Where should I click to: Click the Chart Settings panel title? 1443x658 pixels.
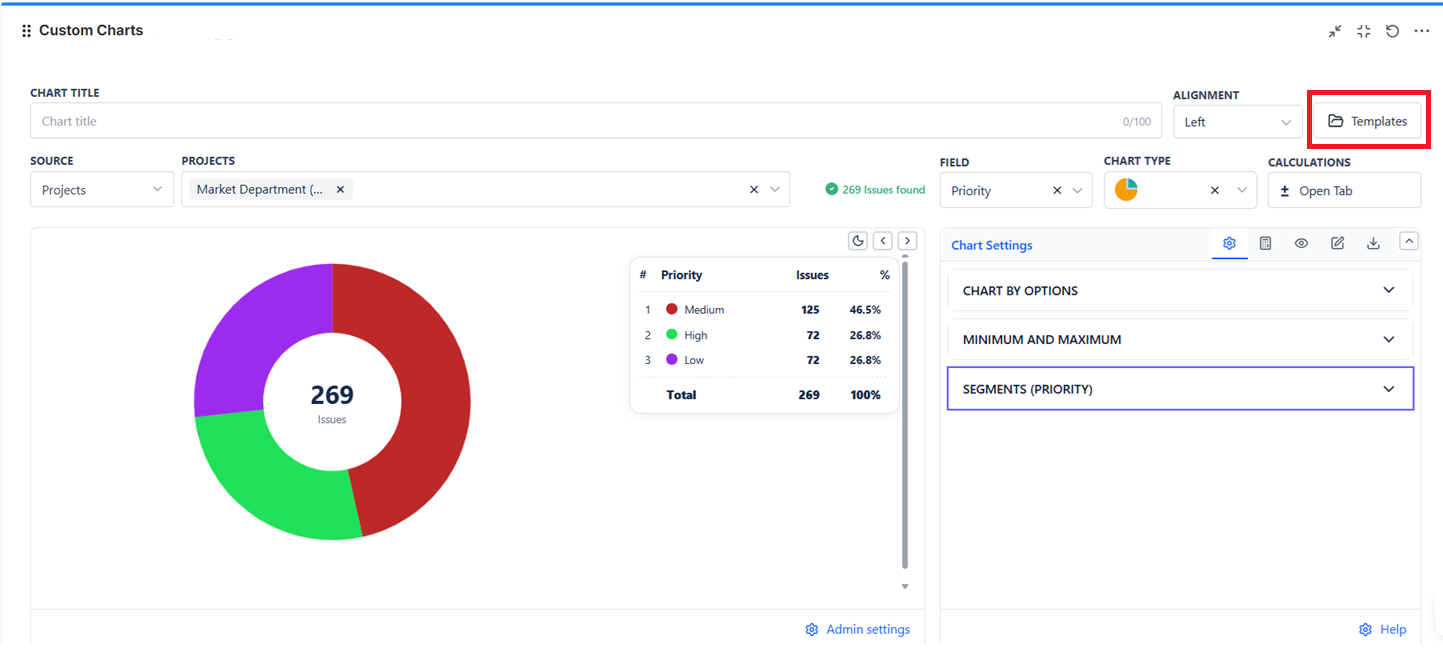pyautogui.click(x=991, y=245)
